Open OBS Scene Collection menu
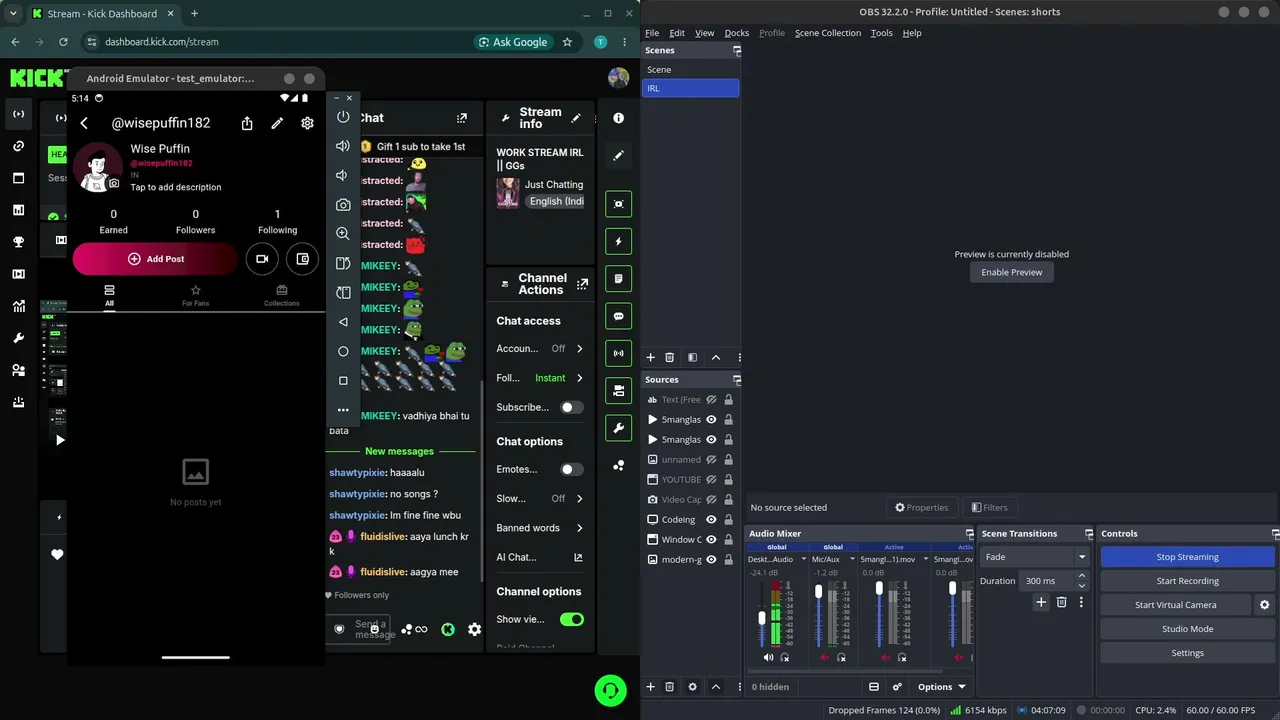This screenshot has width=1280, height=720. [x=828, y=33]
